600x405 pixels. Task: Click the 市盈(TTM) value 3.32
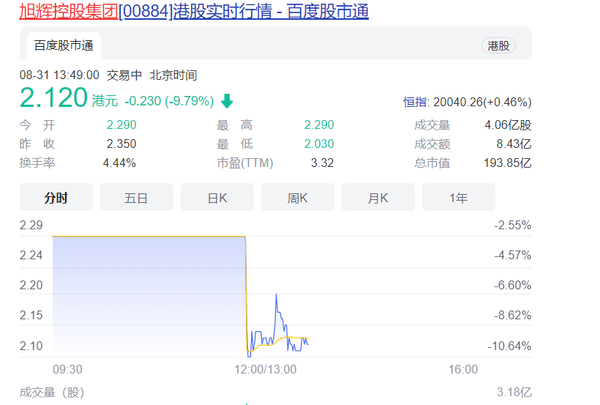pyautogui.click(x=322, y=163)
